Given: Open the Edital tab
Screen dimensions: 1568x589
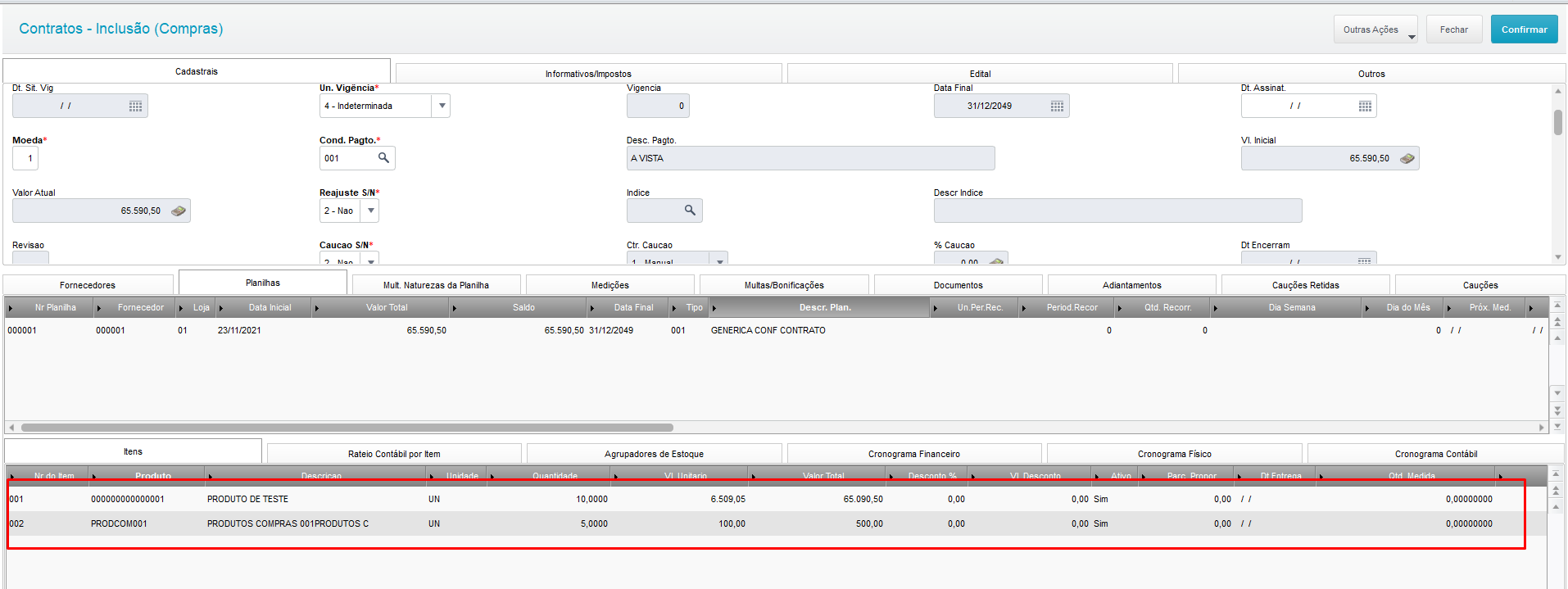Looking at the screenshot, I should (980, 74).
